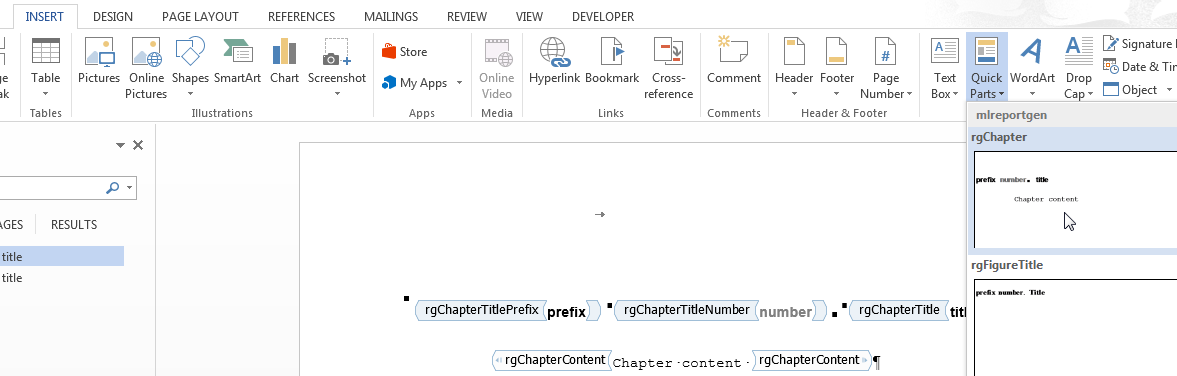Expand the Table dropdown arrow
This screenshot has height=376, width=1177.
pos(45,94)
